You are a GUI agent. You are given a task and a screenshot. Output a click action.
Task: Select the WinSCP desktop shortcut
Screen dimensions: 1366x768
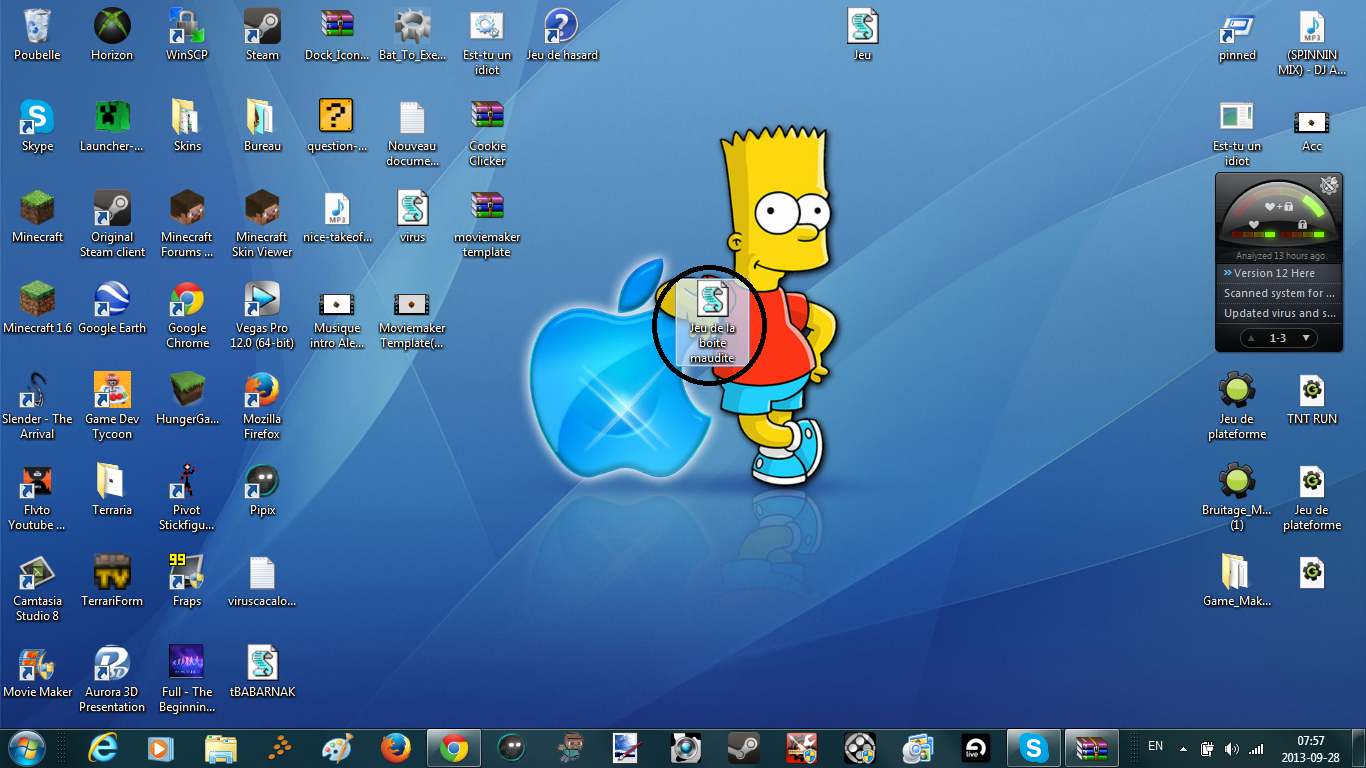[187, 35]
